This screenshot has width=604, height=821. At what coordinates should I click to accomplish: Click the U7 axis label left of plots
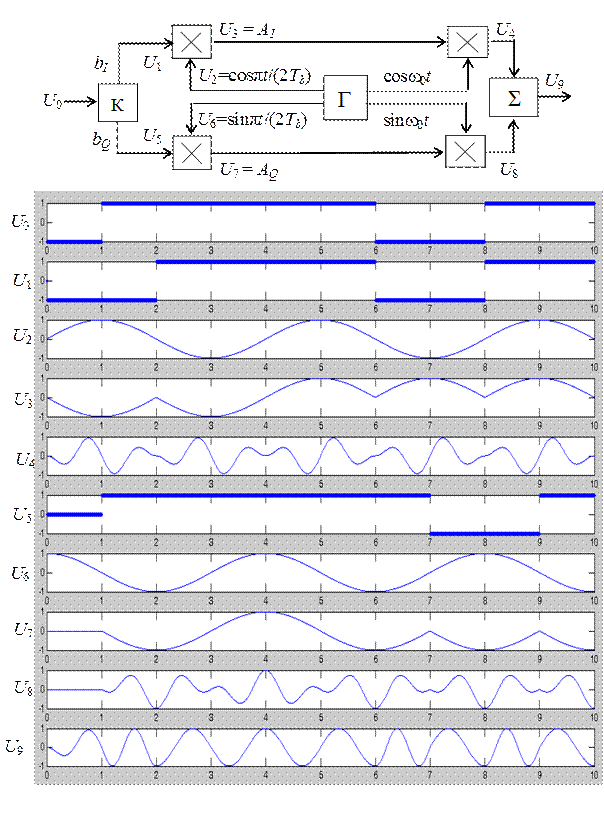(24, 628)
